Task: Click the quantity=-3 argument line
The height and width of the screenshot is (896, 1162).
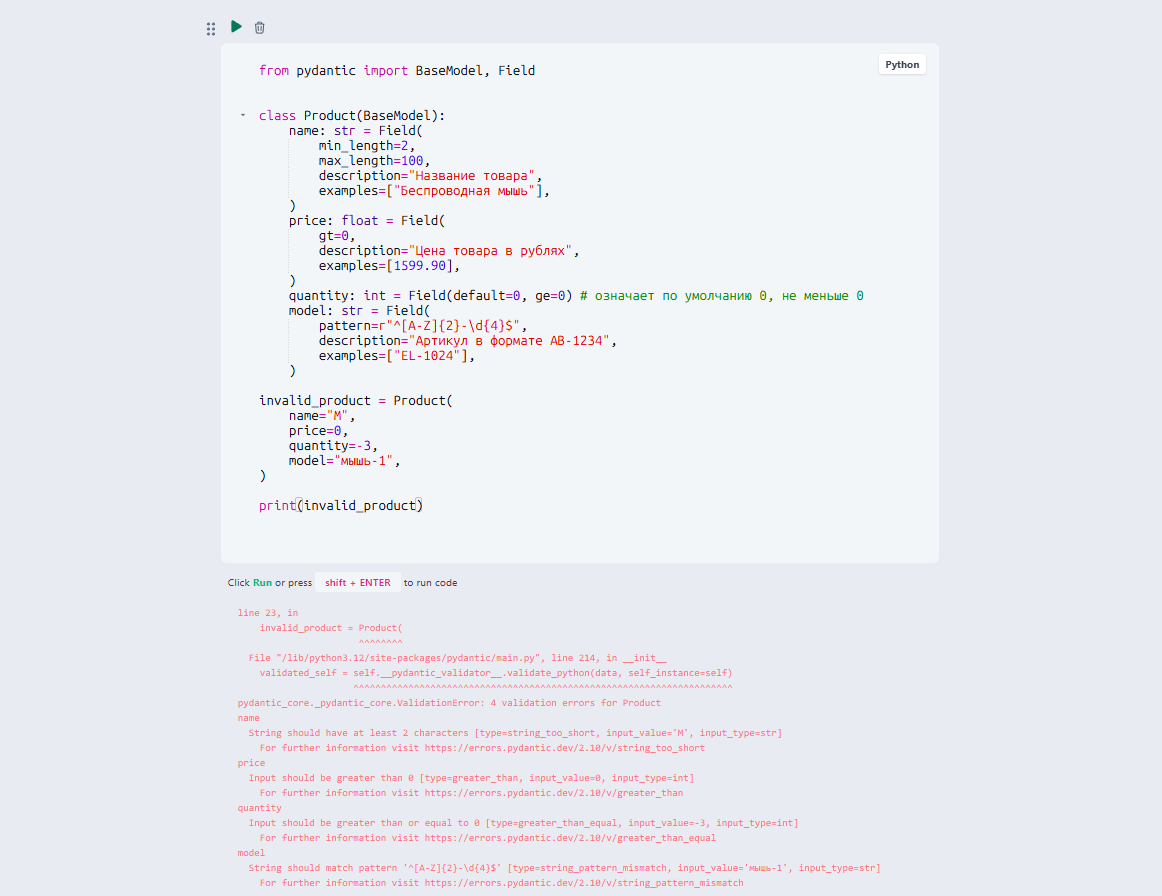Action: coord(333,445)
